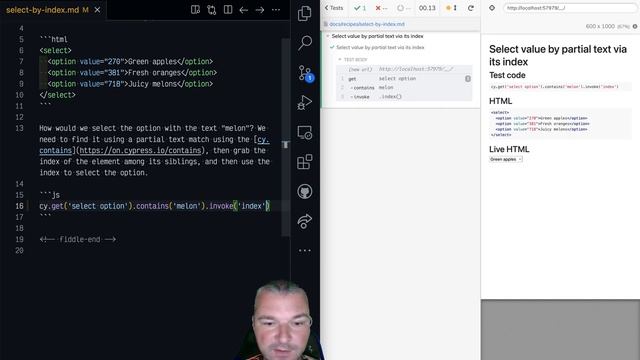Toggle Cypress auto-scrolling indicator
Image resolution: width=640 pixels, height=360 pixels.
(x=451, y=8)
